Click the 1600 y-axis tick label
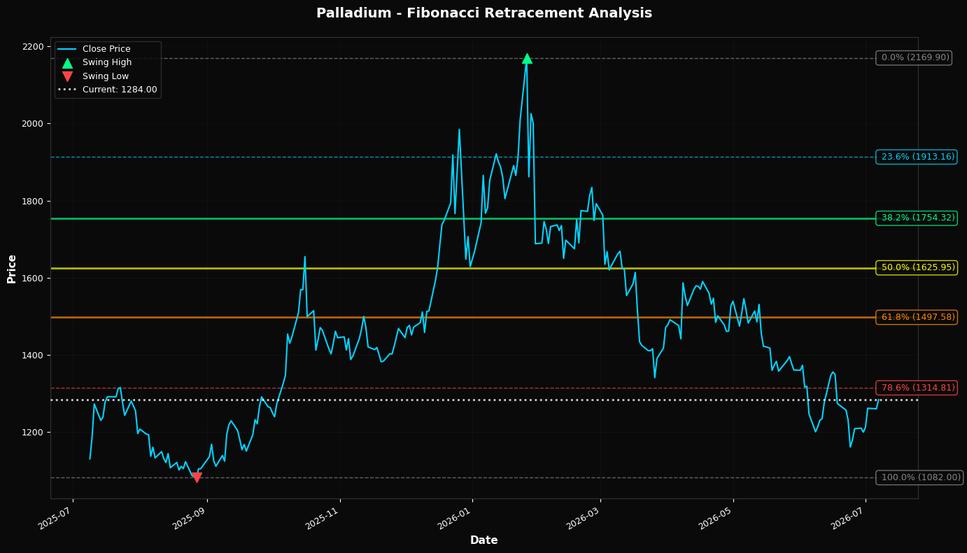967x553 pixels. point(33,279)
